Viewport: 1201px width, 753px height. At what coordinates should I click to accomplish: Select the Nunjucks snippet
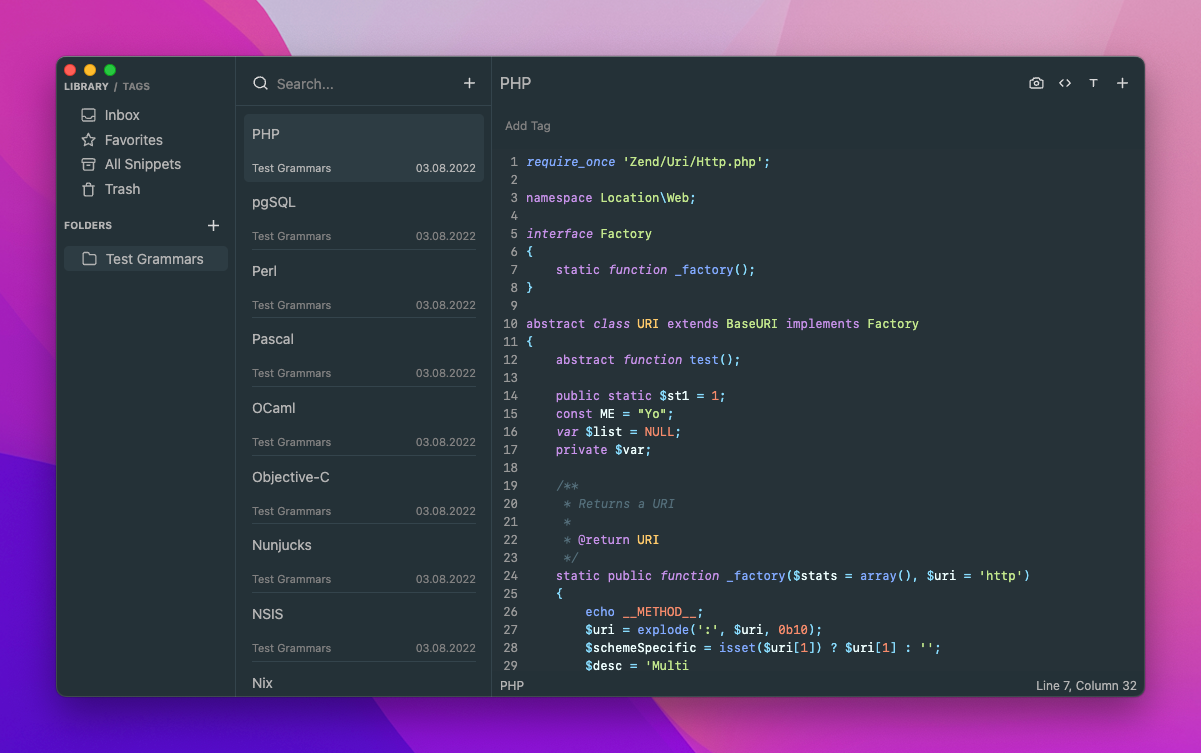[364, 559]
